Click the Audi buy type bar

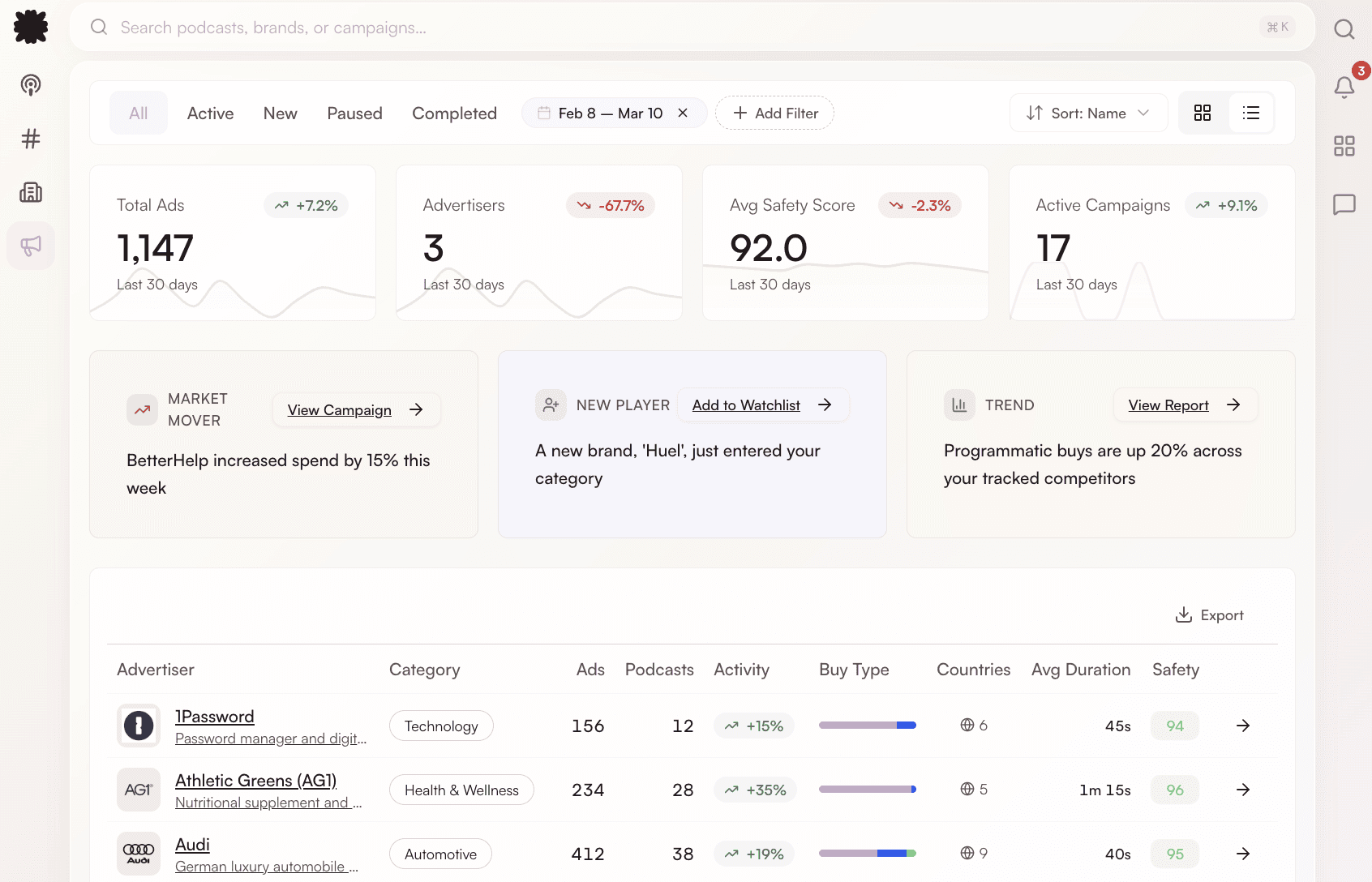click(x=868, y=854)
